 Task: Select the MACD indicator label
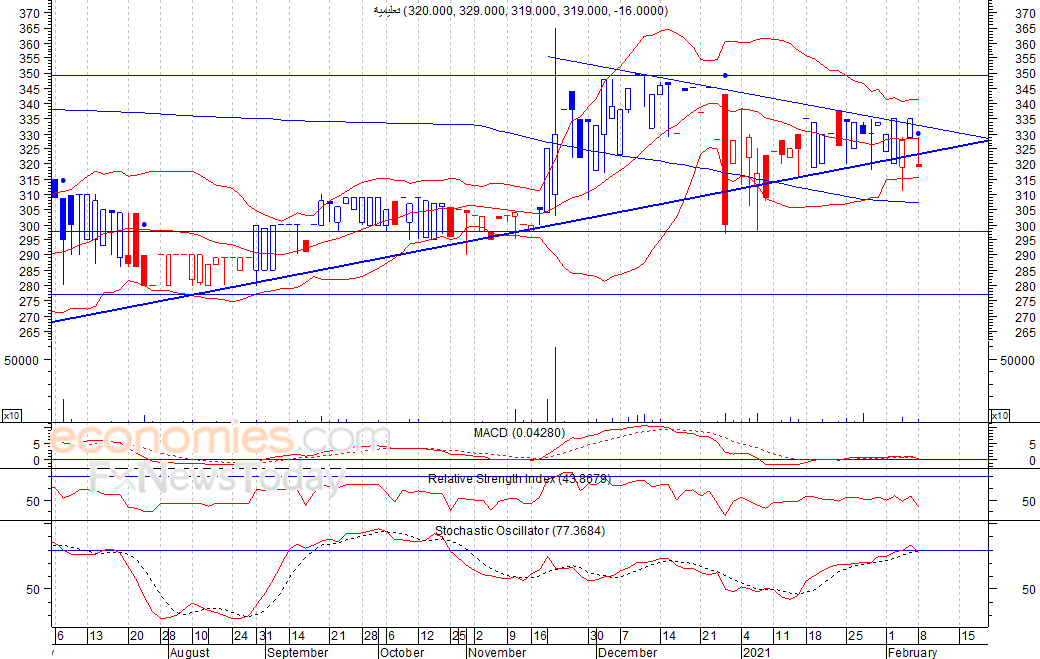point(519,432)
